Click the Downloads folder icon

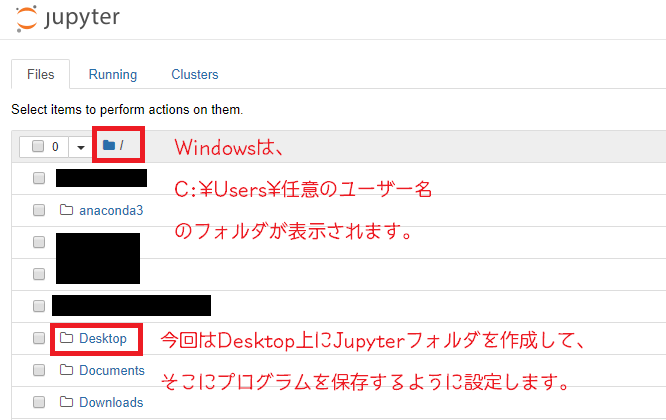click(x=66, y=401)
